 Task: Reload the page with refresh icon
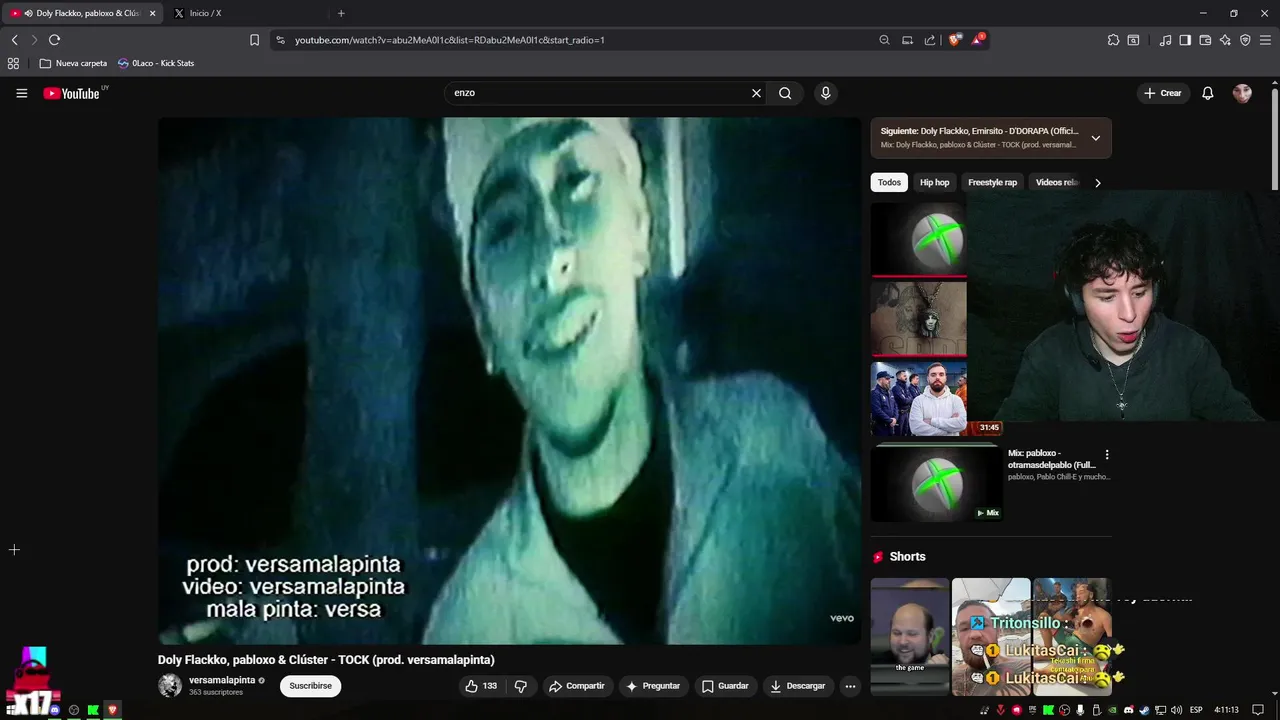click(54, 40)
